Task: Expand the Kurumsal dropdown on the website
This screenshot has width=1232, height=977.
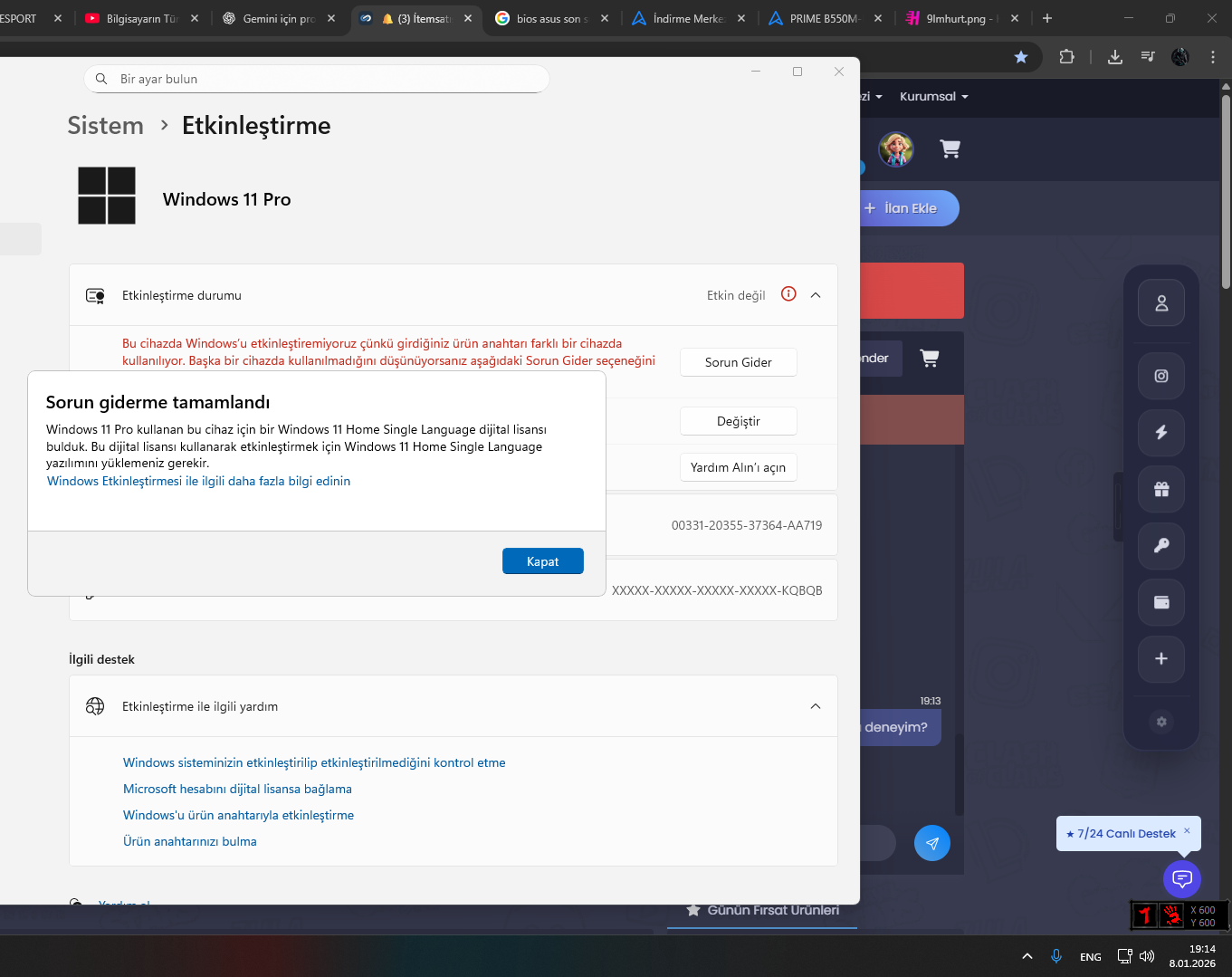Action: [934, 97]
